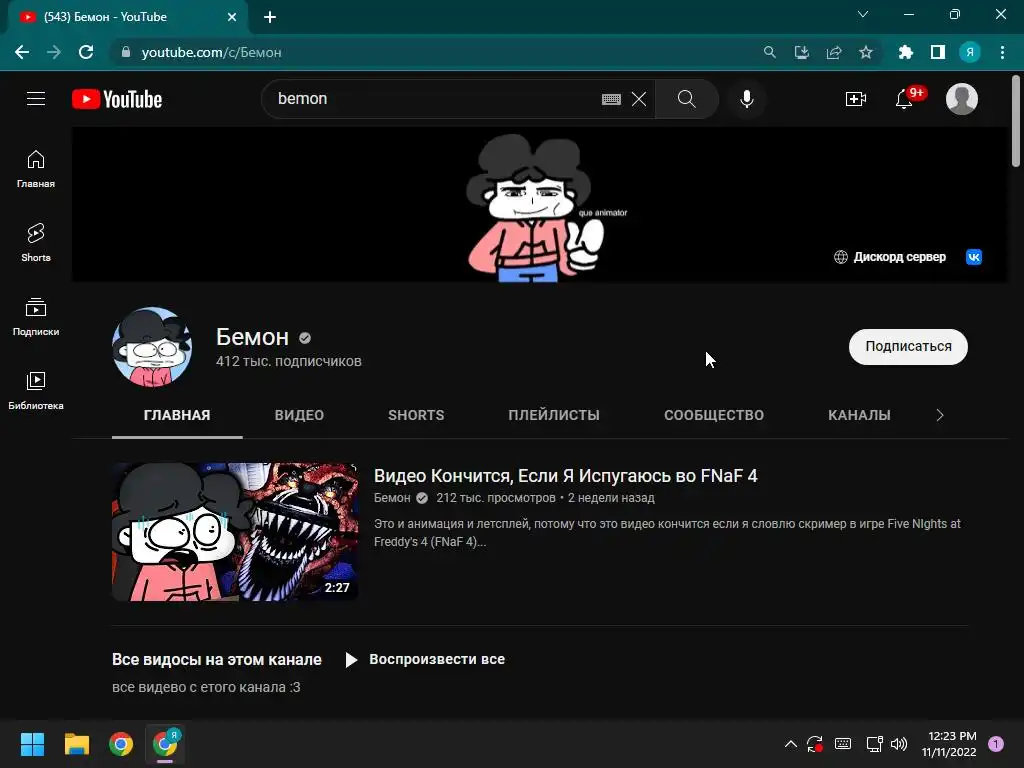Switch to the SHORTS tab

click(x=416, y=415)
